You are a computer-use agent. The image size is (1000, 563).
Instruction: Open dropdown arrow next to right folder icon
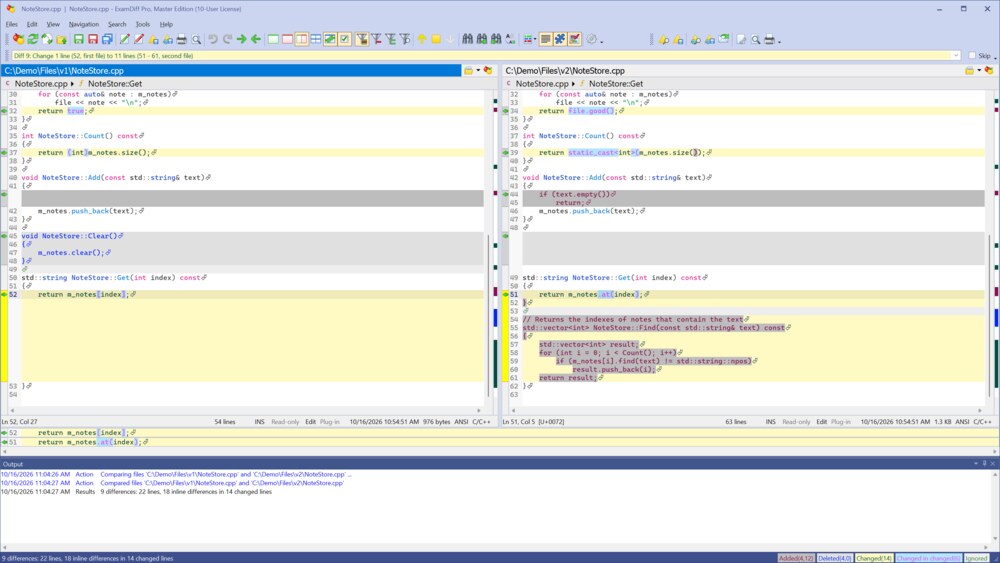979,71
